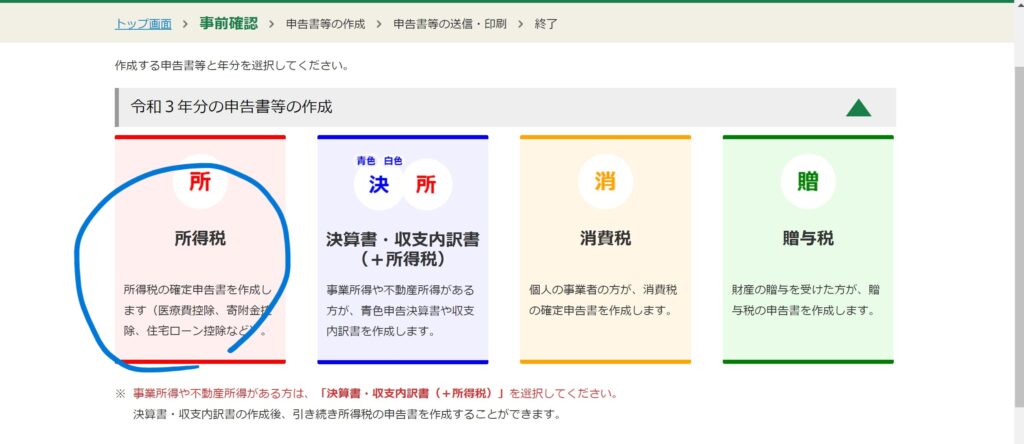Click the 所 icon beside 決 in blue card
1024x444 pixels.
(x=426, y=185)
